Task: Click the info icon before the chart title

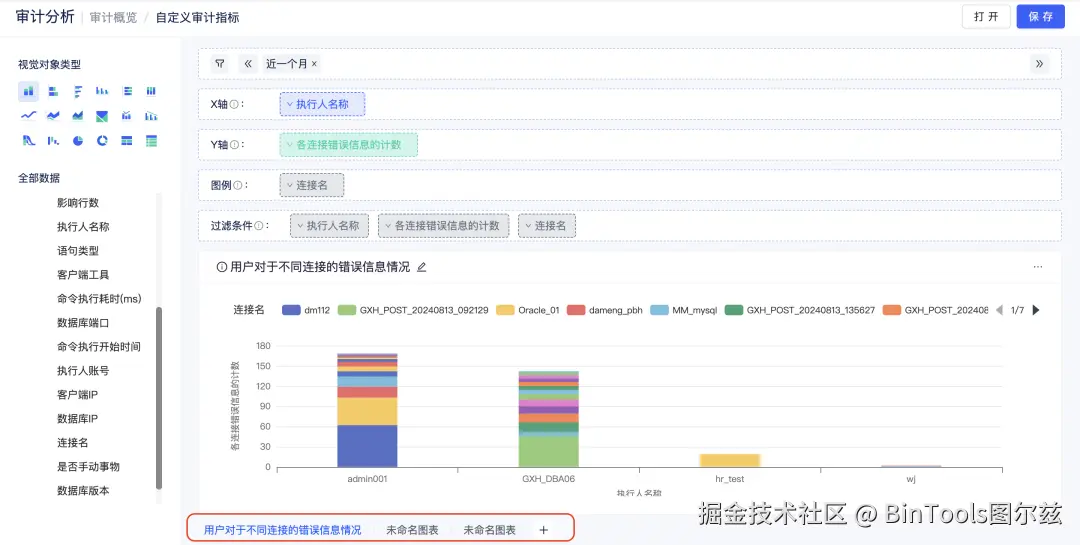Action: point(222,267)
